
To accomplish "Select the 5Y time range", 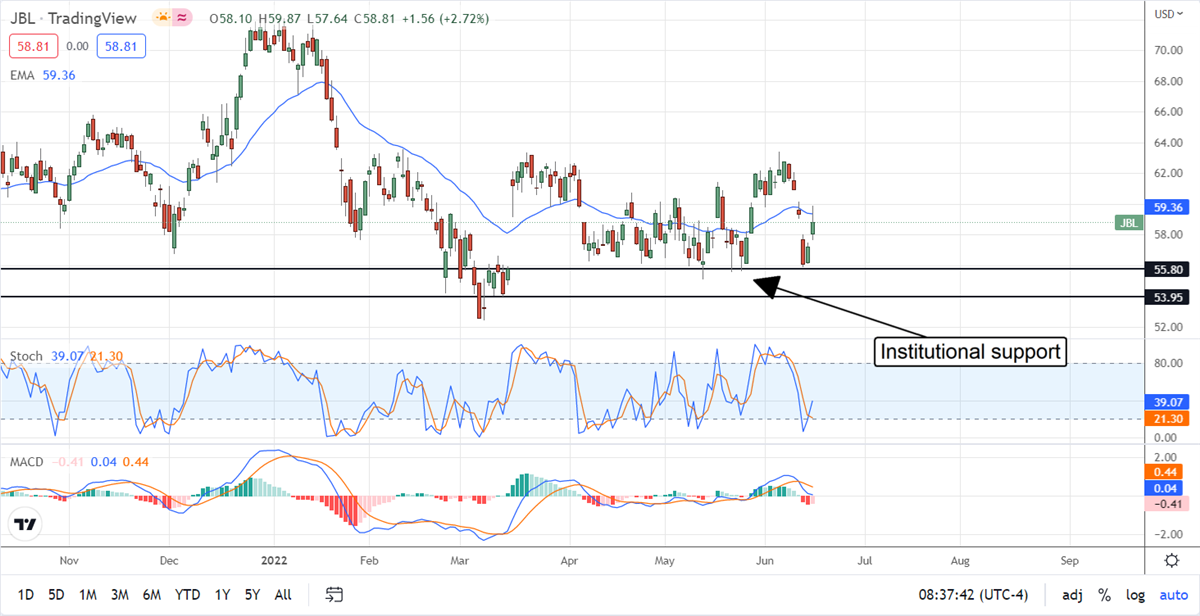I will point(253,594).
